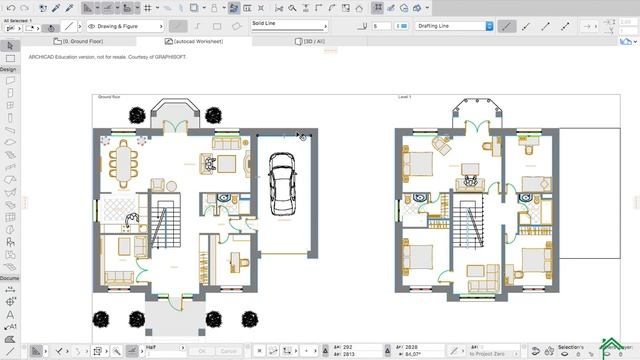Select the Pick Up Parameters eyedropper
Screen dimensions: 640x360
point(56,7)
